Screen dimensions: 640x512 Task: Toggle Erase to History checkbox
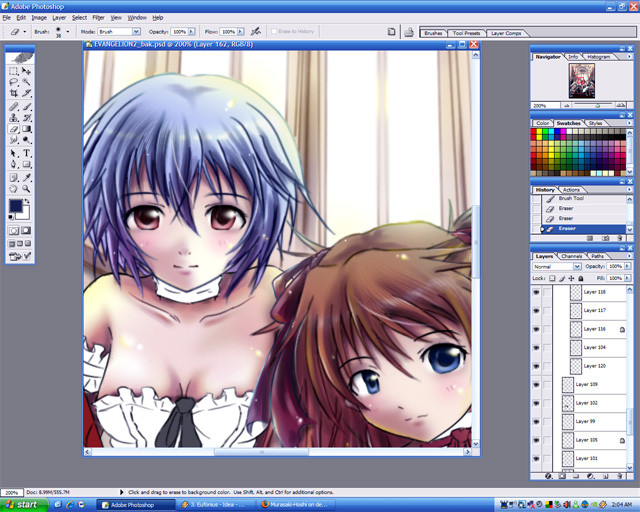274,31
